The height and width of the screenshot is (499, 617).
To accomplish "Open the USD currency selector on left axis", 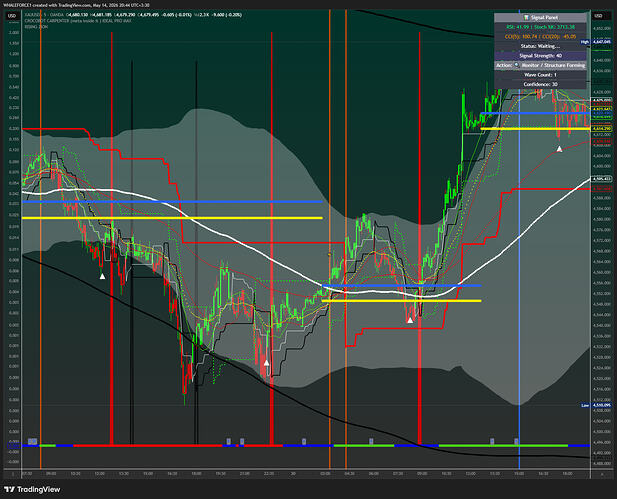I will (12, 16).
